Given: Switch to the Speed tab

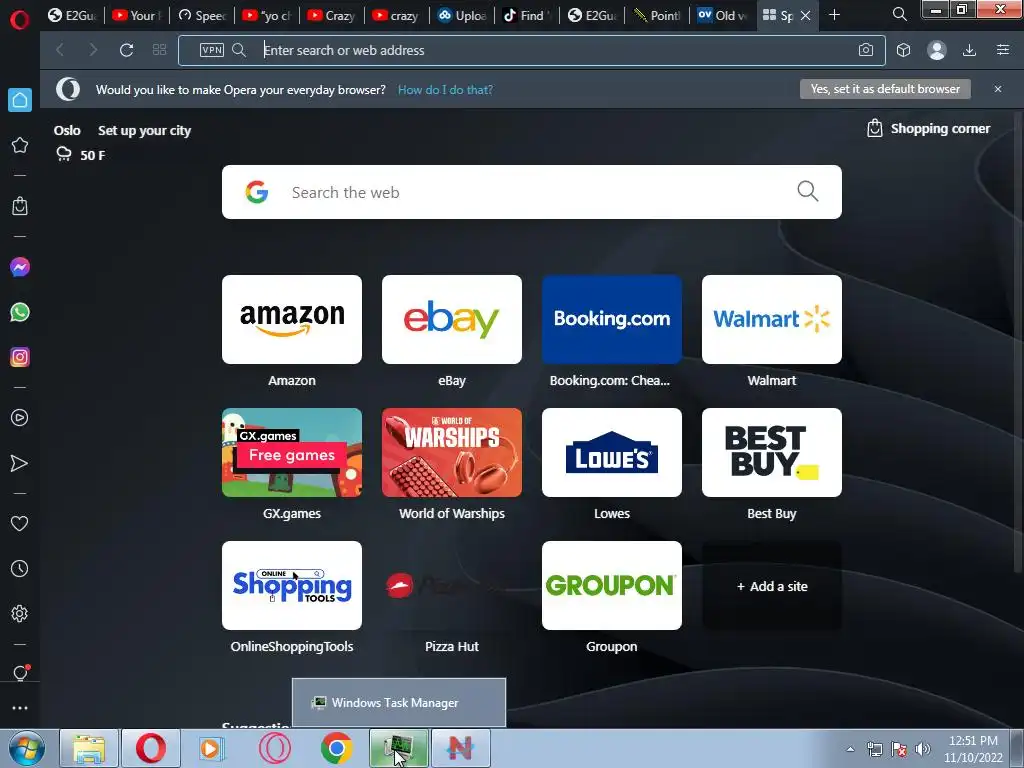Looking at the screenshot, I should tap(202, 15).
